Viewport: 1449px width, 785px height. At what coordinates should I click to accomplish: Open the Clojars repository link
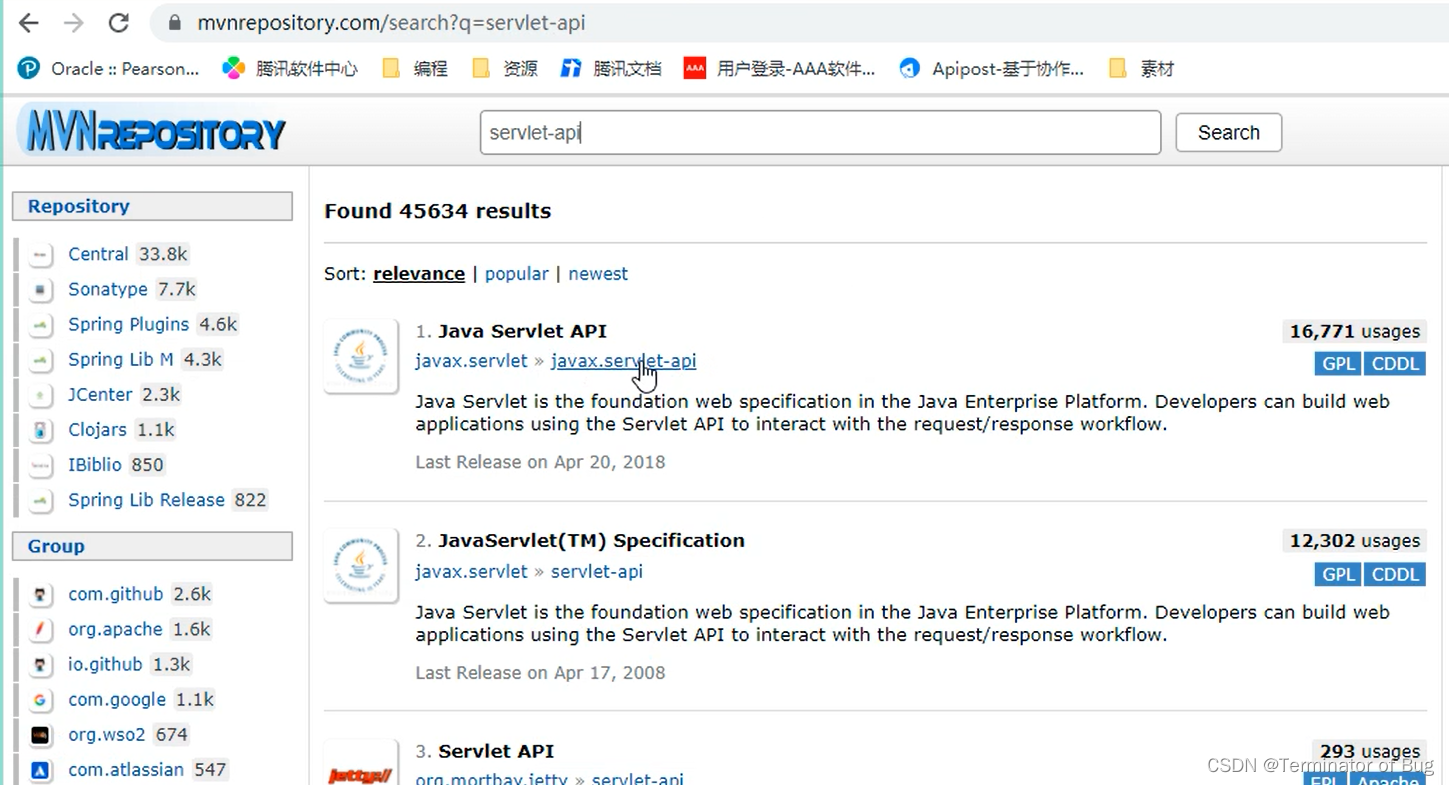97,429
